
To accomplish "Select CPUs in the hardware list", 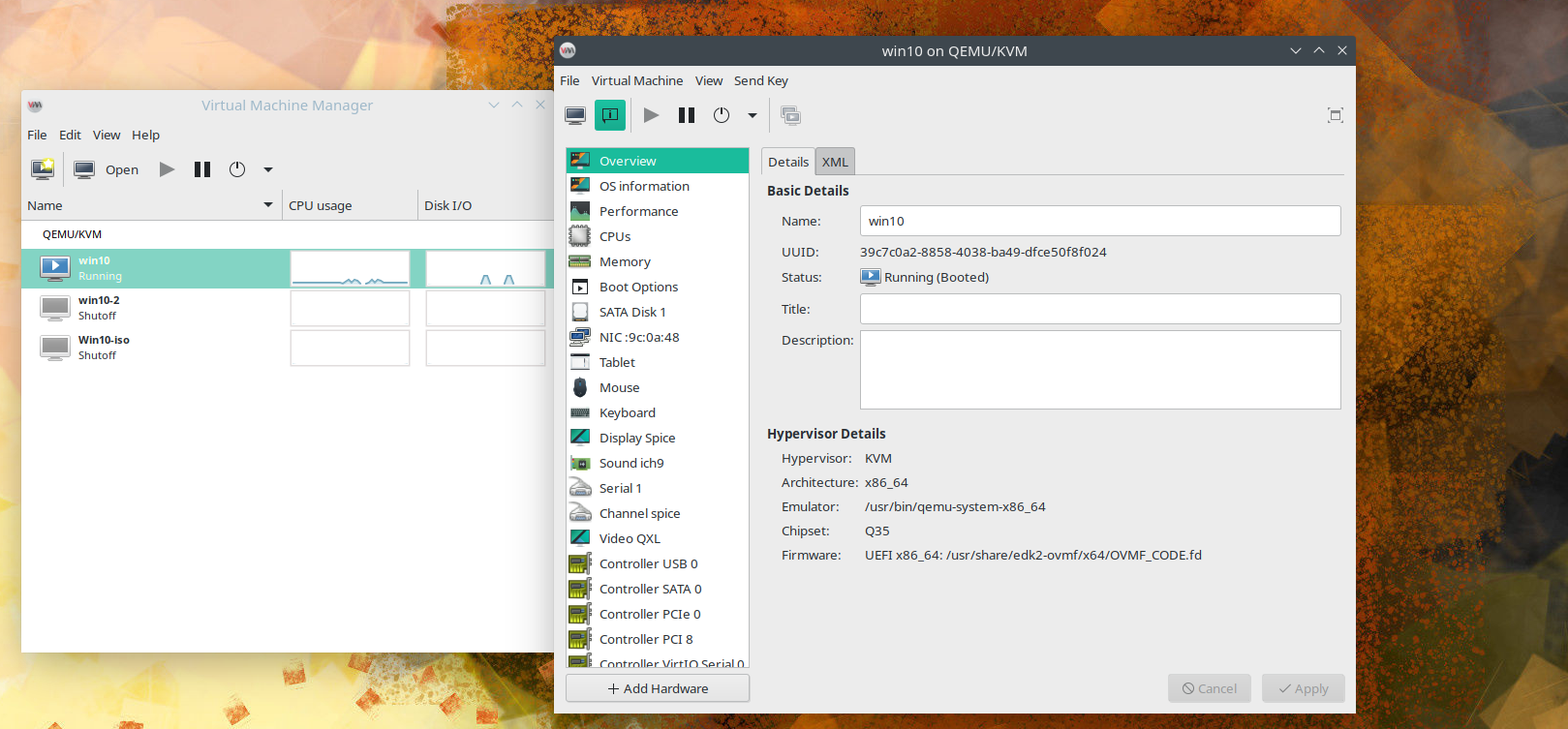I will point(658,236).
